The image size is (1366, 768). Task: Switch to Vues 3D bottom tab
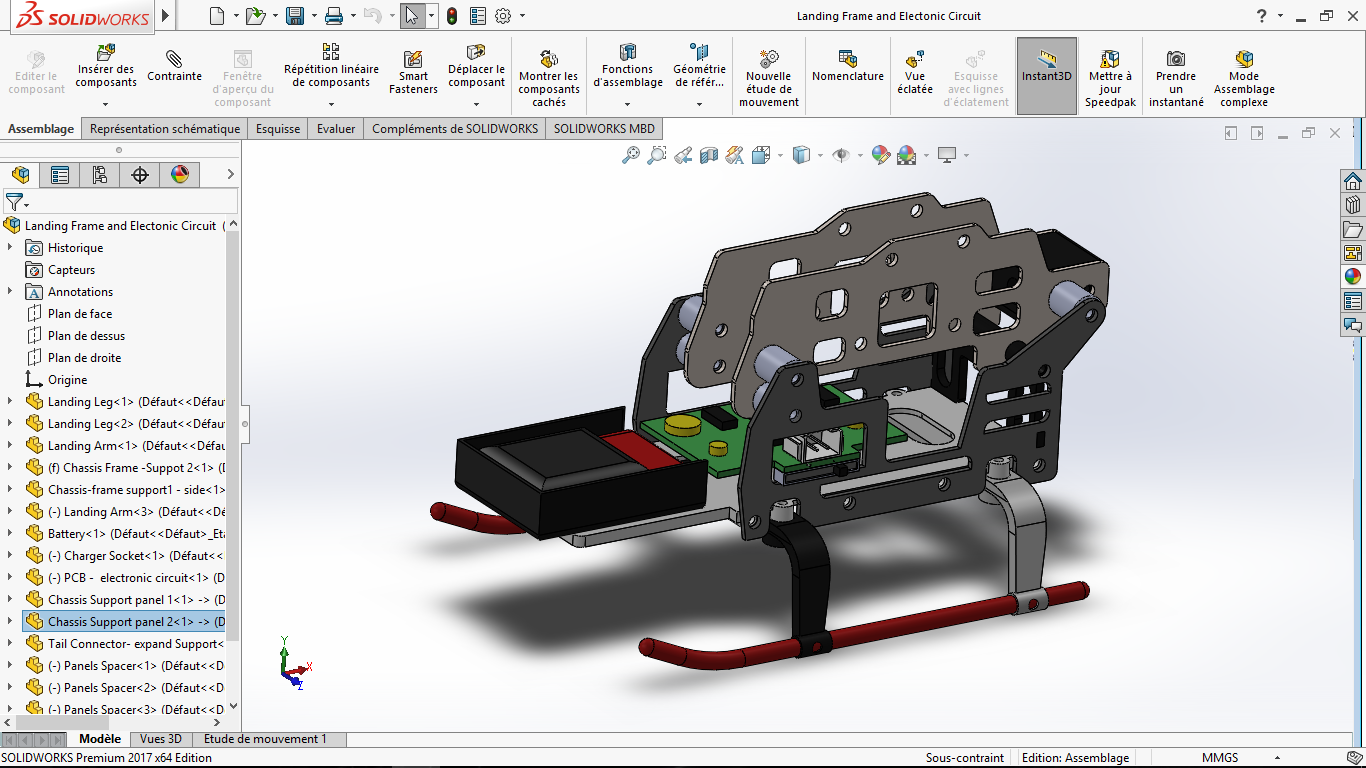tap(161, 739)
